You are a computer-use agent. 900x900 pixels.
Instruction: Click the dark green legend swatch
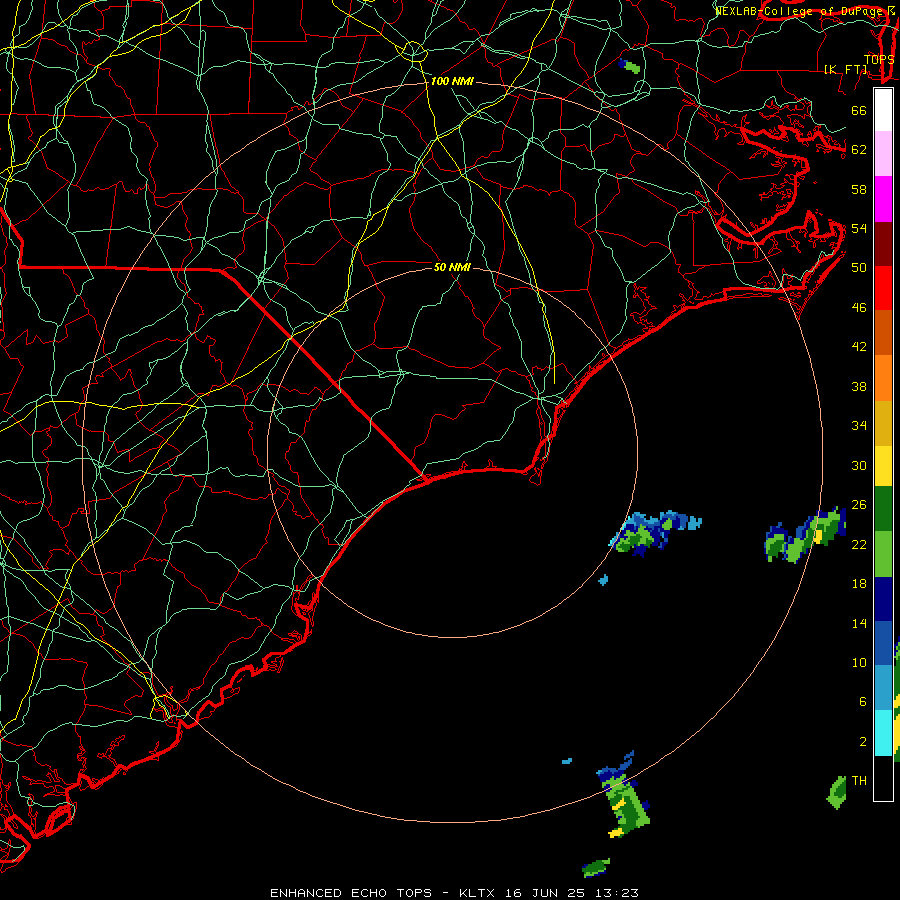pyautogui.click(x=883, y=509)
